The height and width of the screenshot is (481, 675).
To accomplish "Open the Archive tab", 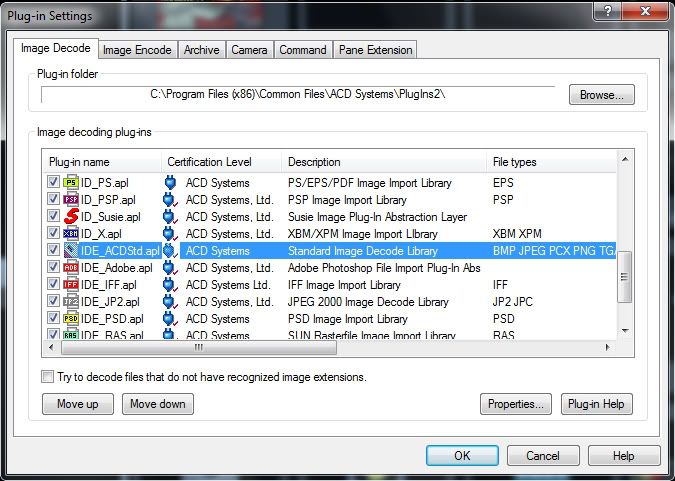I will tap(201, 50).
